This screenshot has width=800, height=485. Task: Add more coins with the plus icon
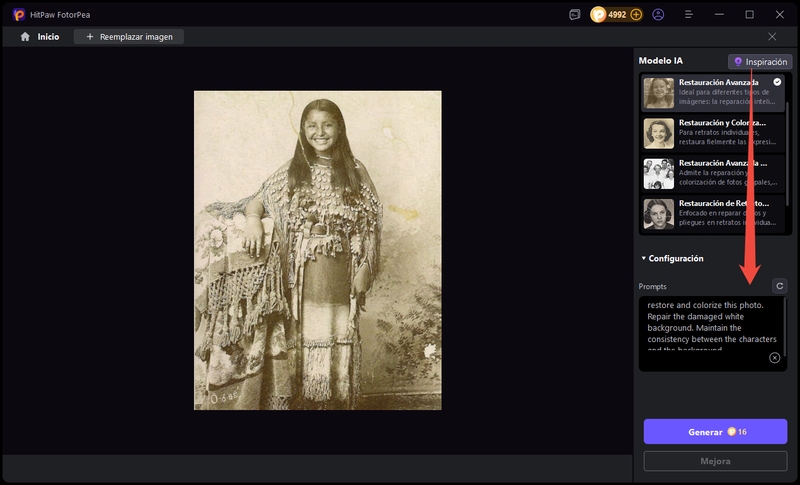636,15
